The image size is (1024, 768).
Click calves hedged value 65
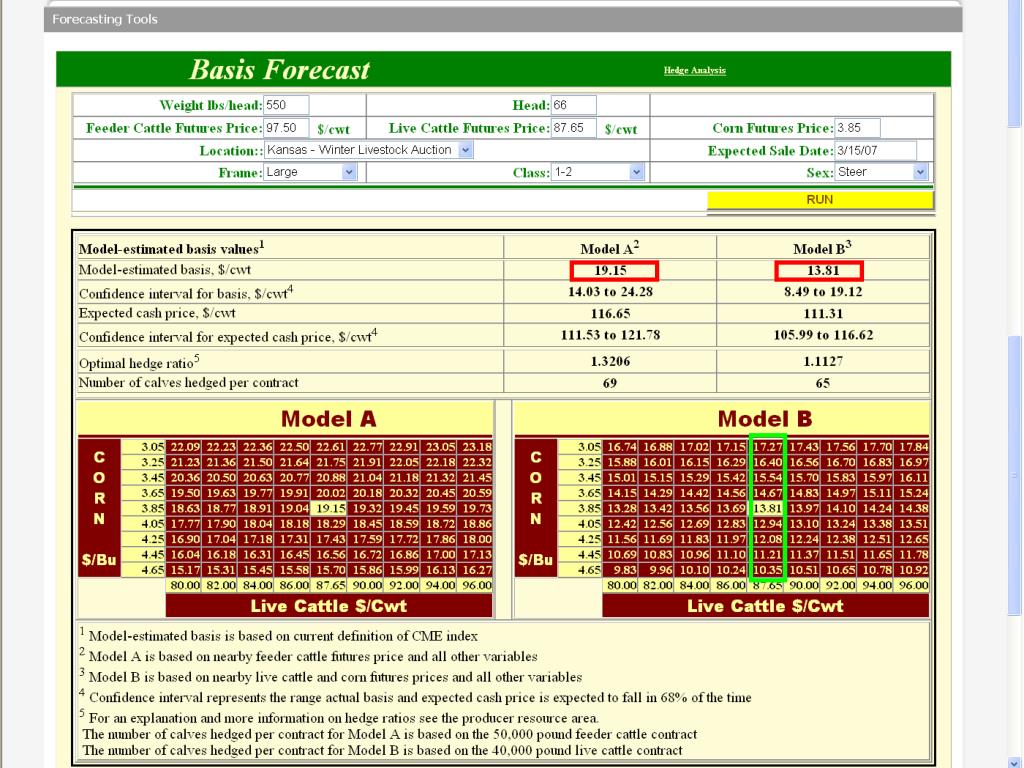click(823, 383)
